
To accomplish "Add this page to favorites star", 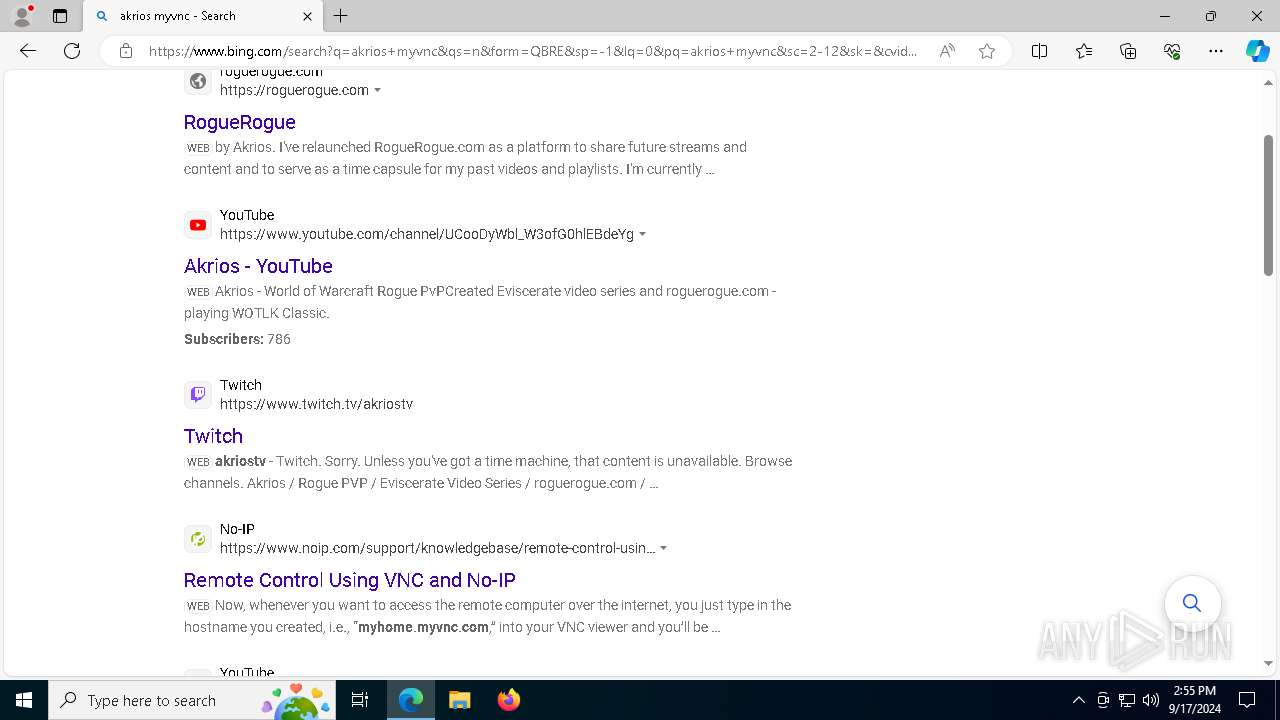I will point(987,51).
